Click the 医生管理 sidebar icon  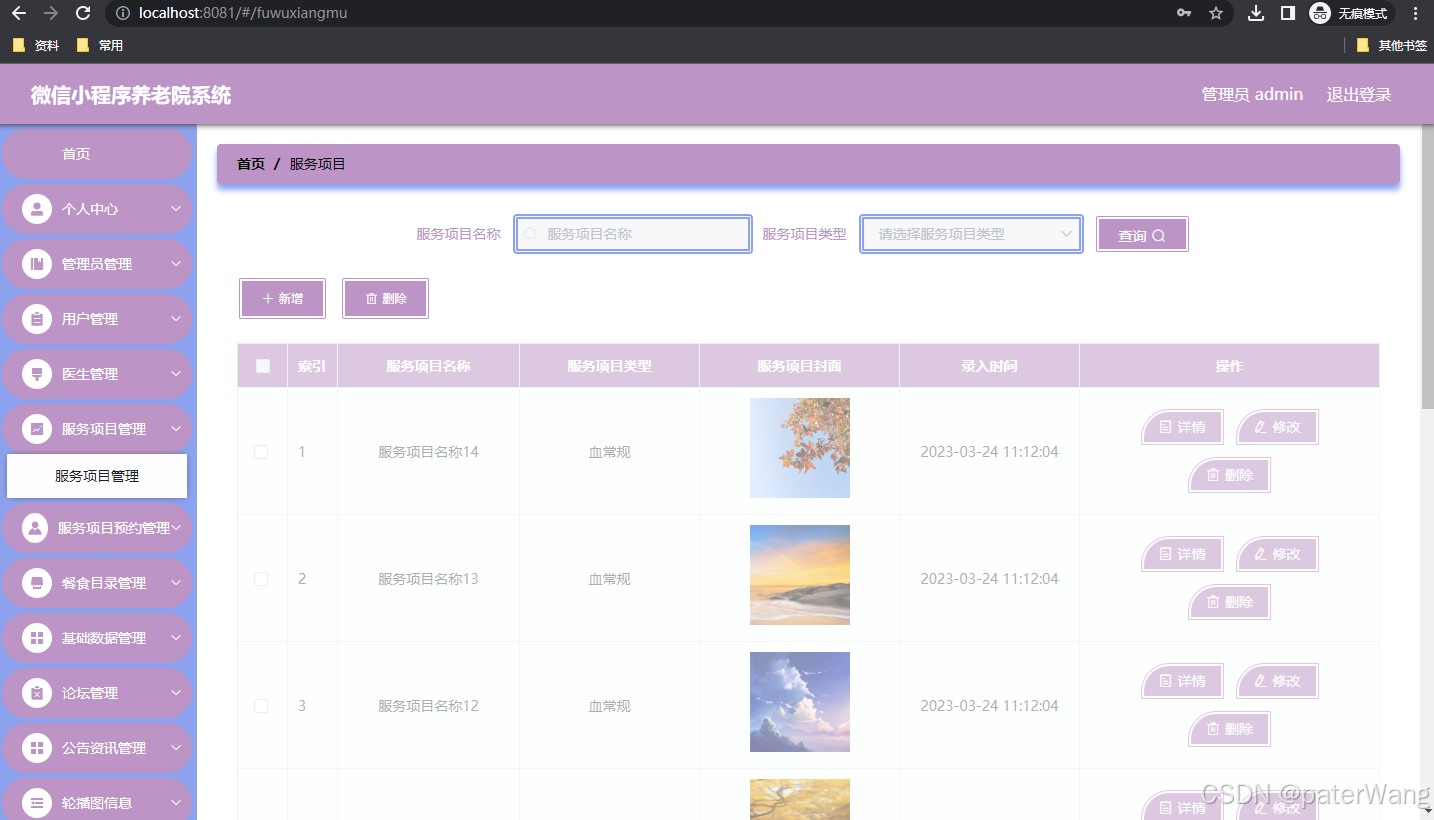(37, 374)
